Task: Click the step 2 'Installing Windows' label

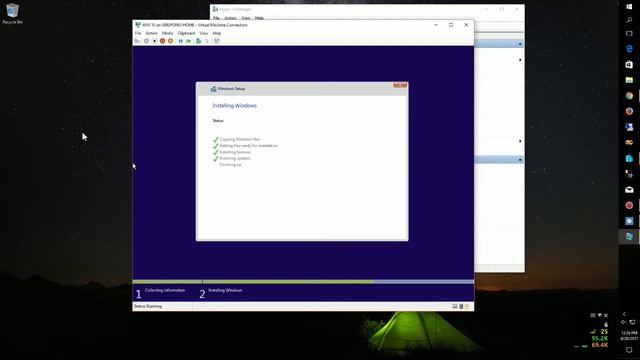Action: (225, 290)
